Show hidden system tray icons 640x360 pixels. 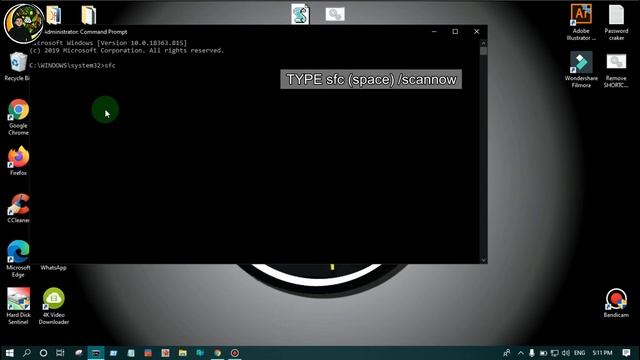point(520,353)
